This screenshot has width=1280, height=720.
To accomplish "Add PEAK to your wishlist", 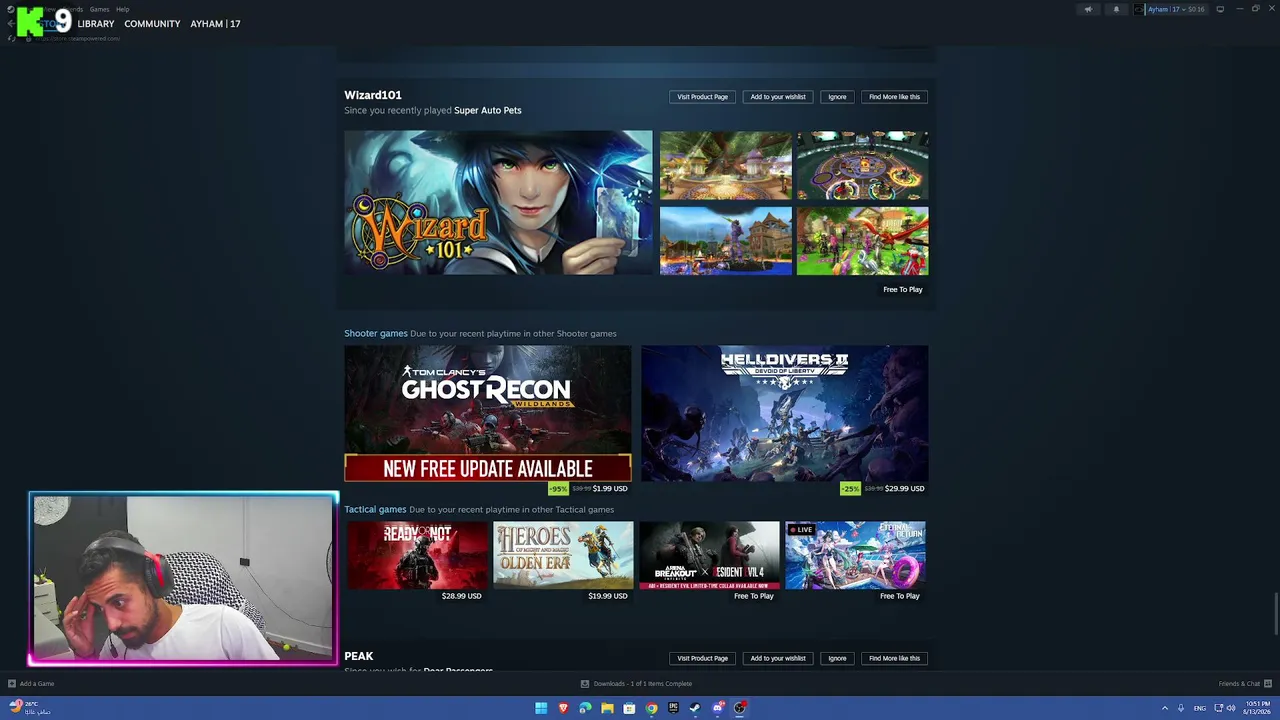I will pos(778,658).
